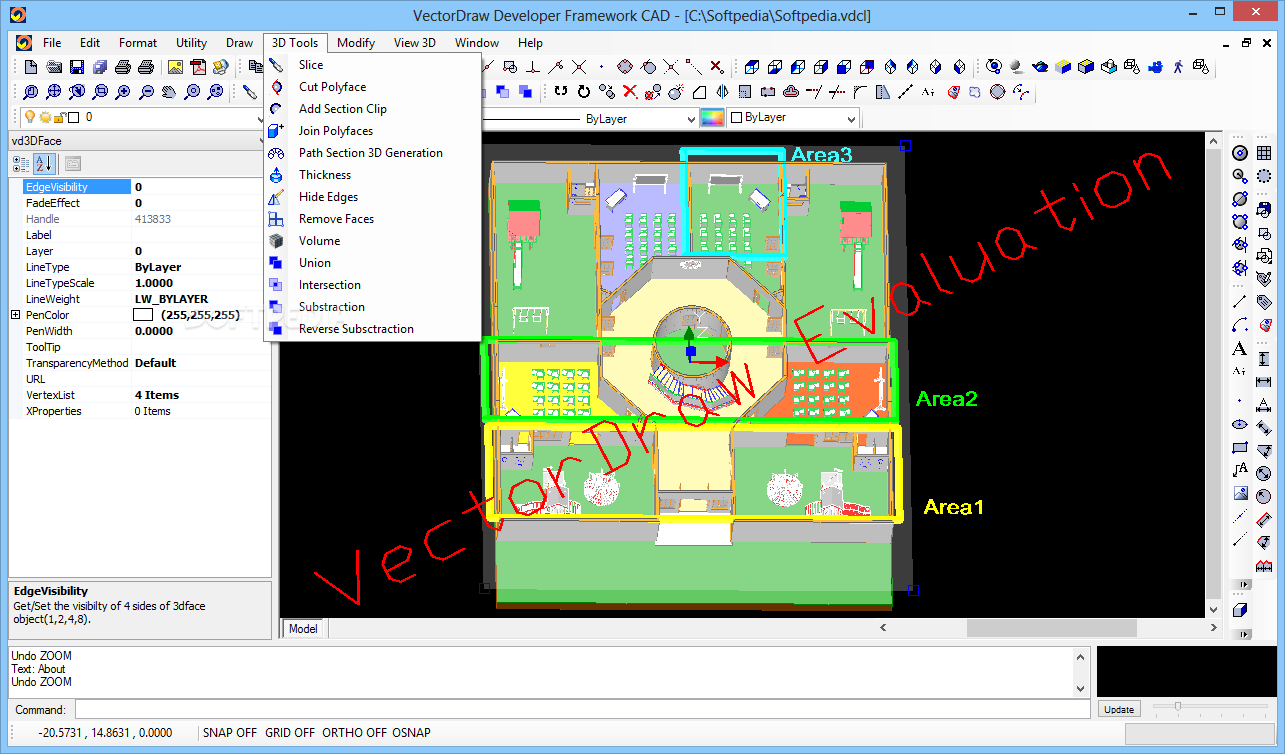Select the Zoom In magnifier icon

click(x=123, y=91)
